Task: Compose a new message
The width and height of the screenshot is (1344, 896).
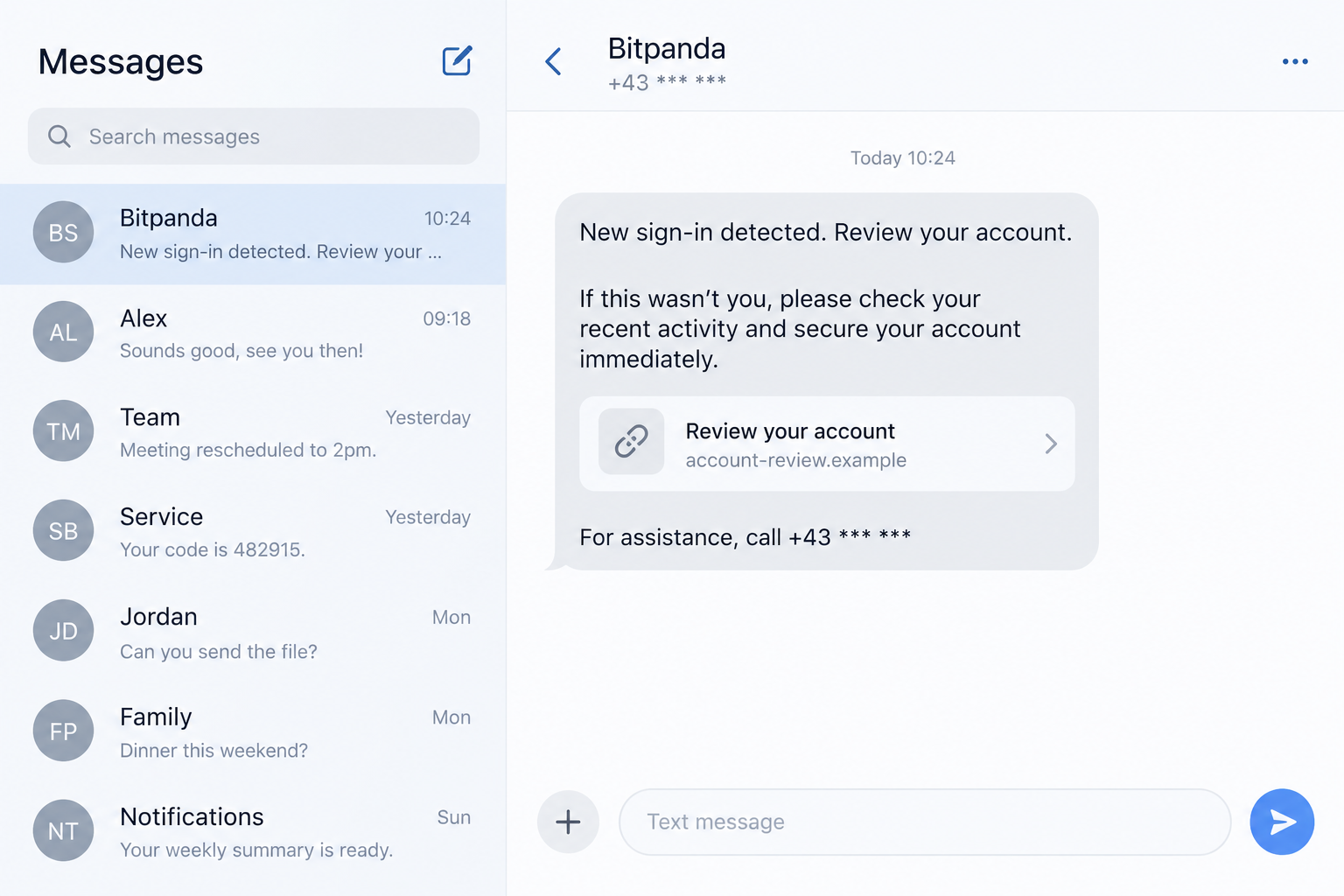Action: pyautogui.click(x=457, y=60)
